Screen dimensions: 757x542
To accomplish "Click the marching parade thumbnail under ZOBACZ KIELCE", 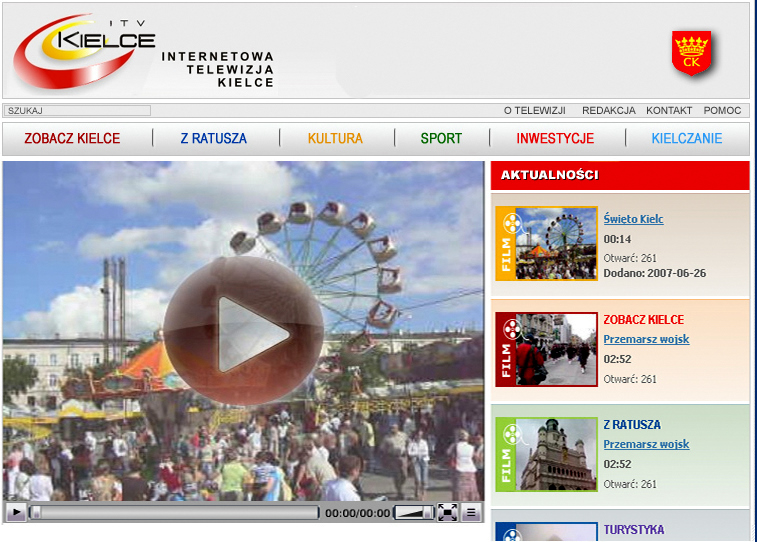I will coord(556,349).
